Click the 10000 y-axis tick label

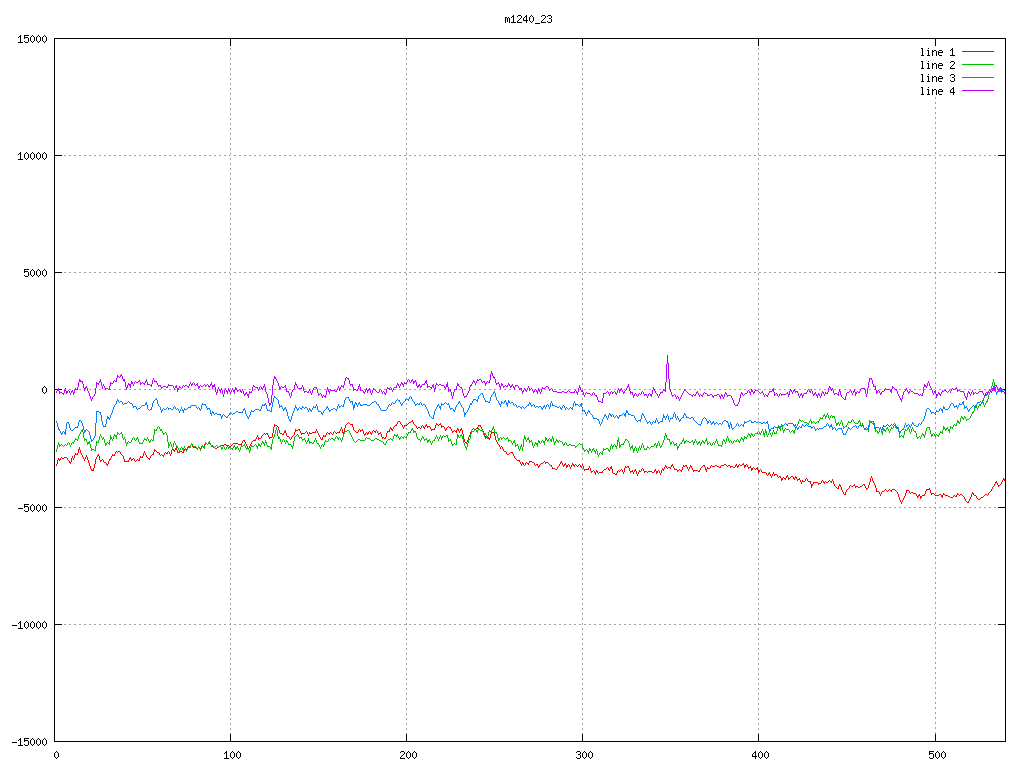[32, 156]
